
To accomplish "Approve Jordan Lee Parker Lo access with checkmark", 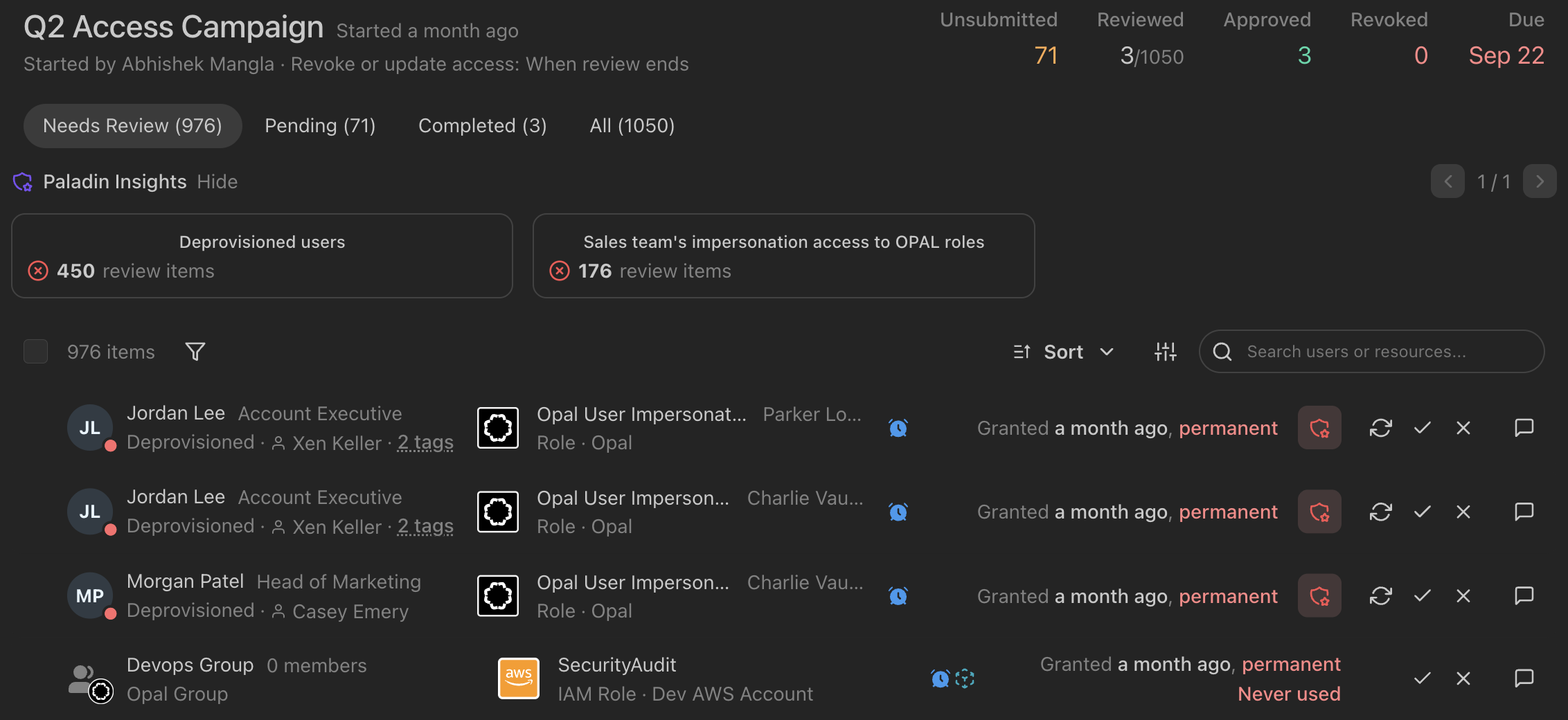I will pos(1422,428).
